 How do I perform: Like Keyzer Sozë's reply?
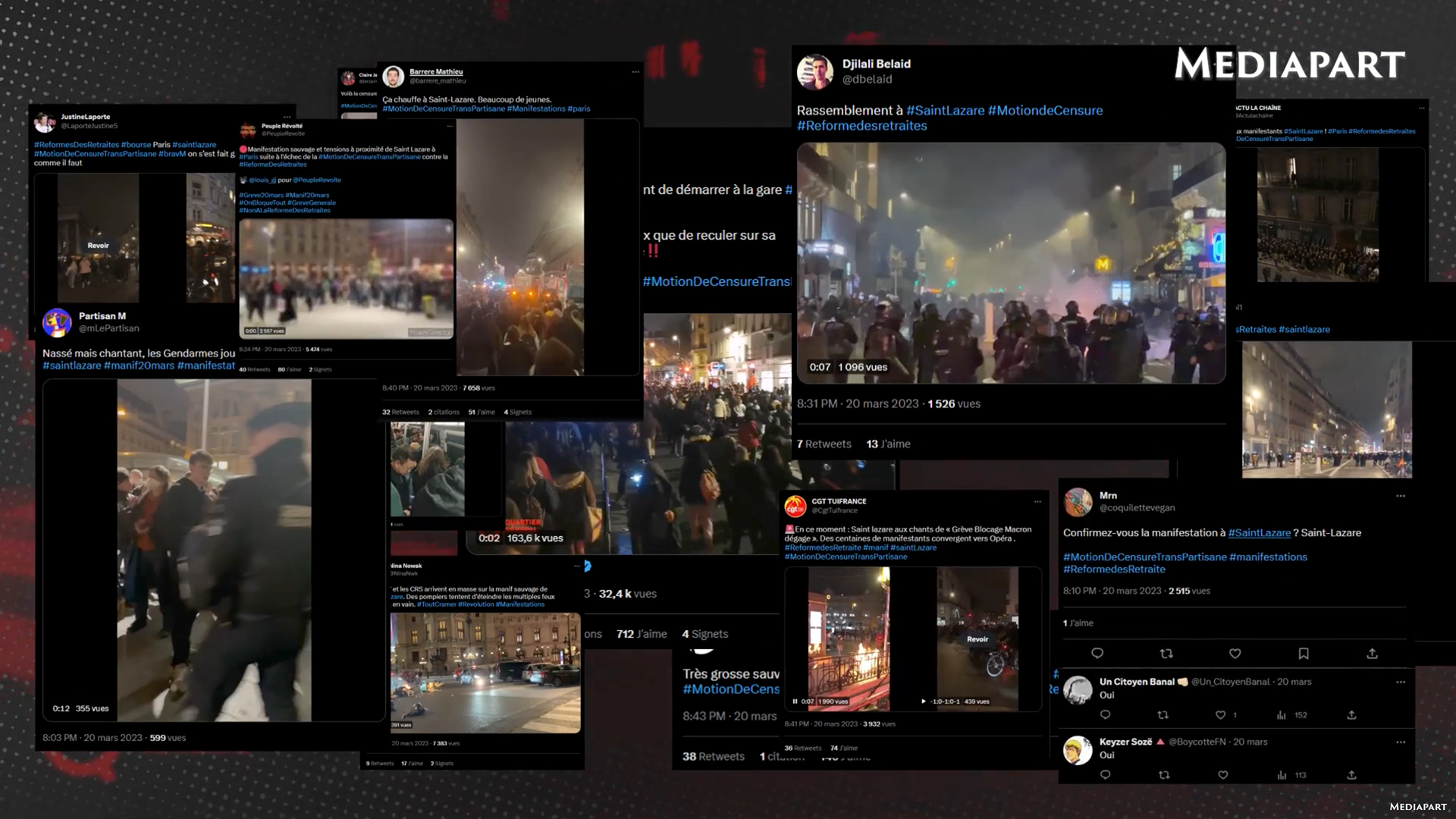pyautogui.click(x=1222, y=775)
